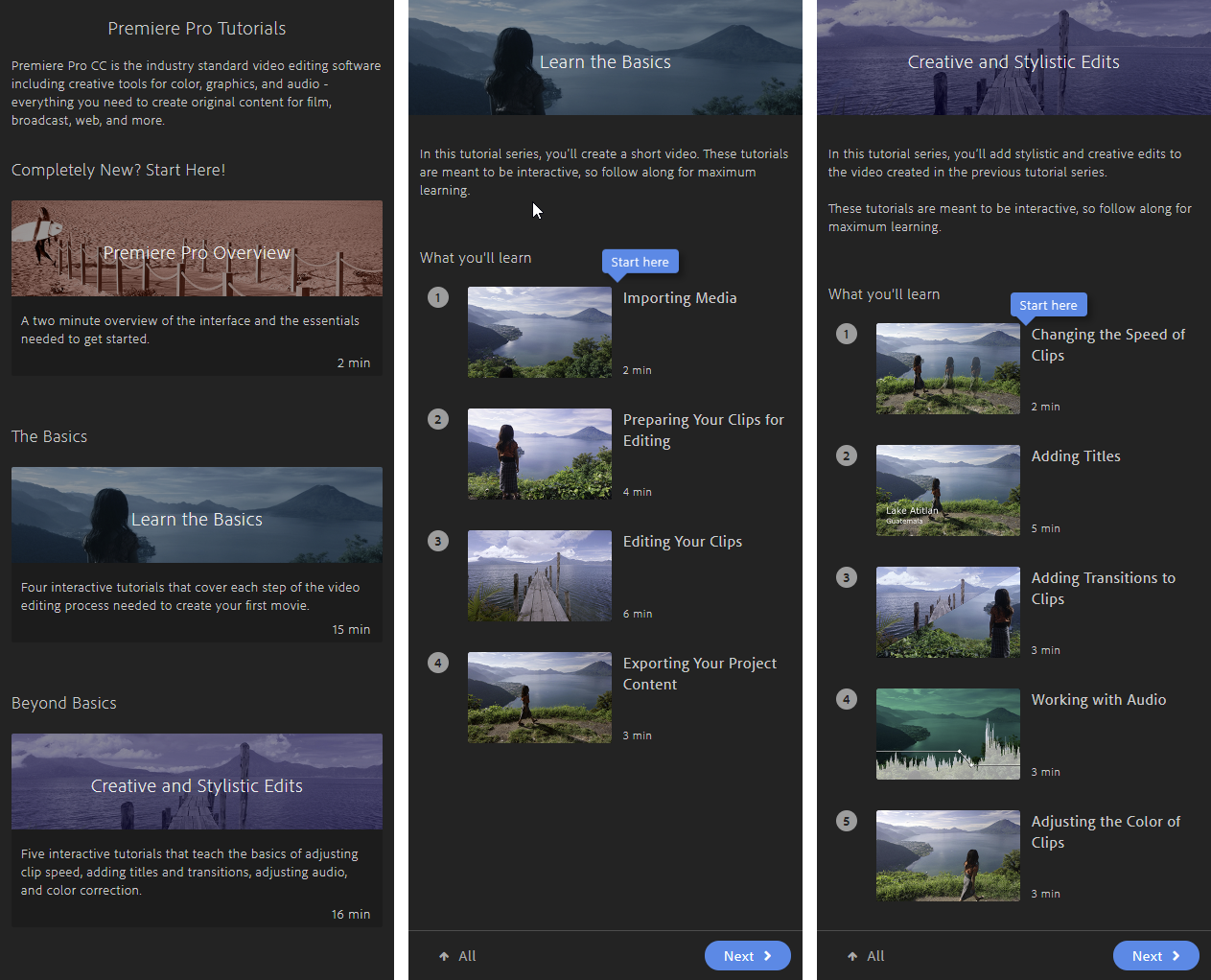Click the up arrow icon beside All in Learn the Basics
Image resolution: width=1211 pixels, height=980 pixels.
pyautogui.click(x=444, y=956)
